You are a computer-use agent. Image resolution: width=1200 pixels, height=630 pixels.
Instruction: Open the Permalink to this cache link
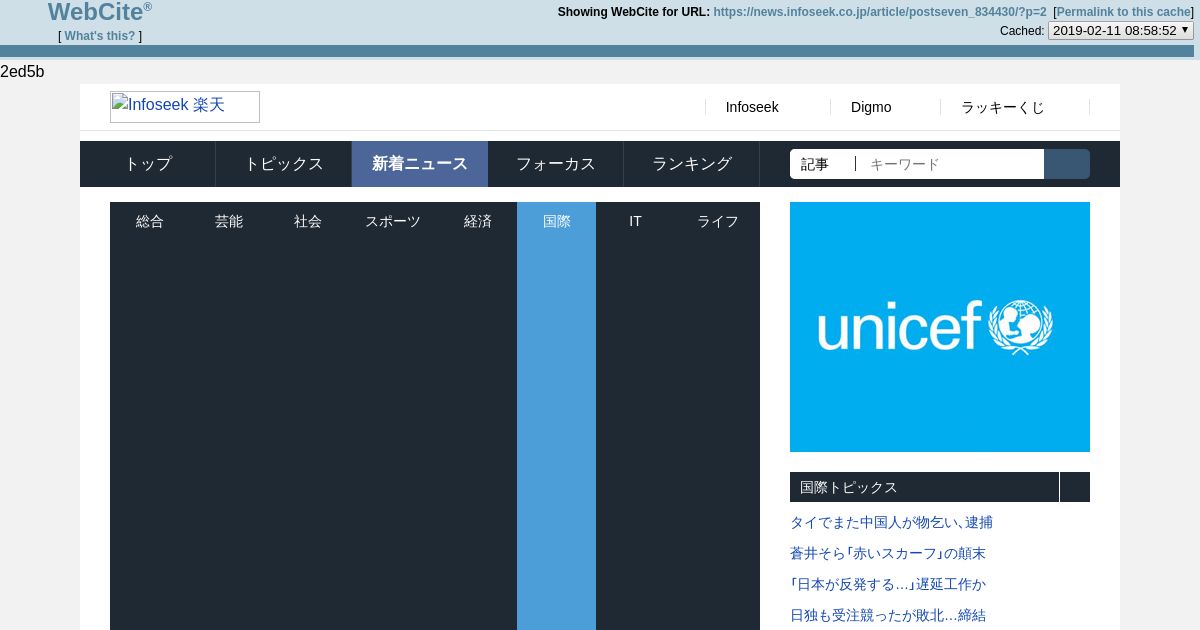click(x=1123, y=12)
